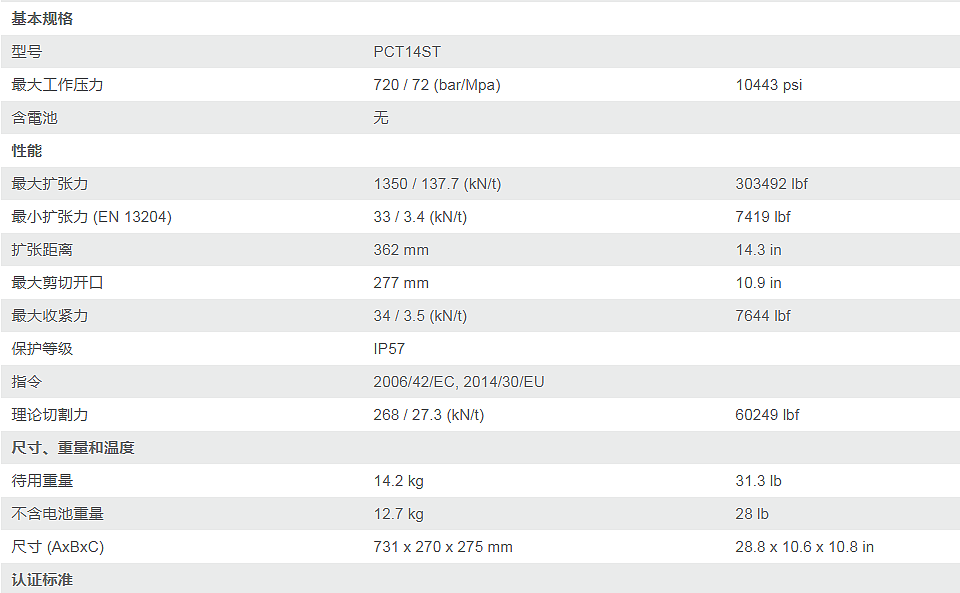Click the 理论切割力 row label
The width and height of the screenshot is (960, 593).
49,415
